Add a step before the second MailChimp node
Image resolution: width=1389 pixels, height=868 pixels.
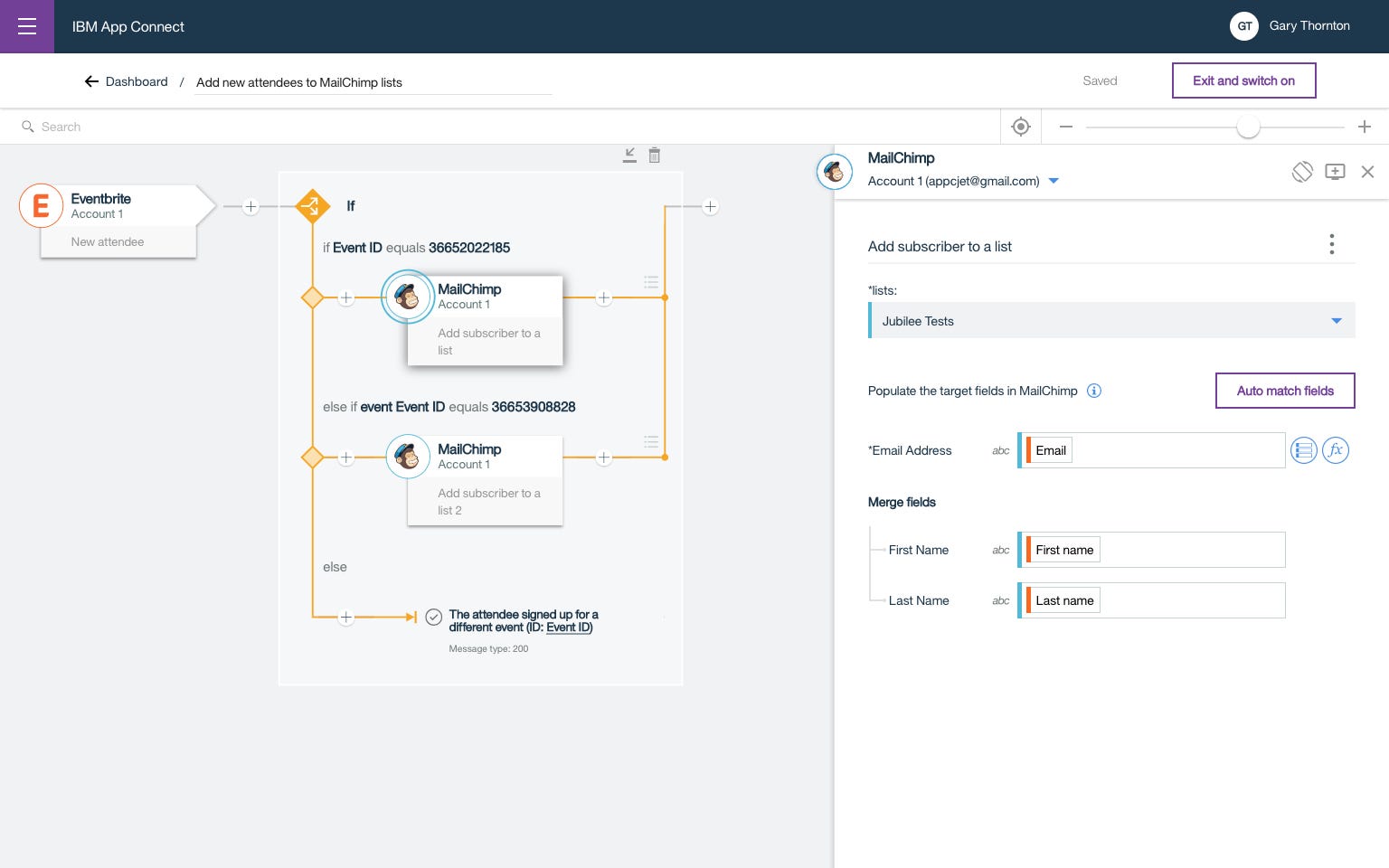point(345,458)
